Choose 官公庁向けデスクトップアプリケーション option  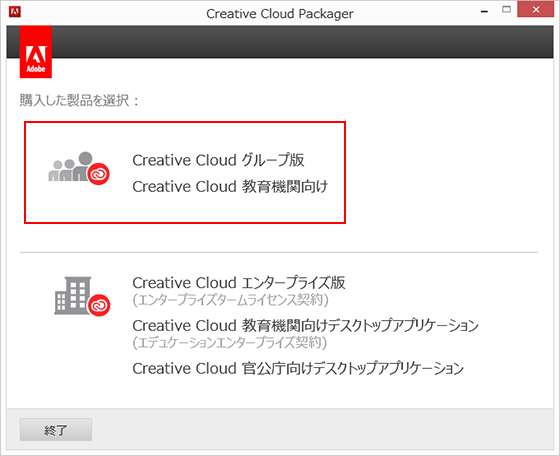pyautogui.click(x=298, y=368)
